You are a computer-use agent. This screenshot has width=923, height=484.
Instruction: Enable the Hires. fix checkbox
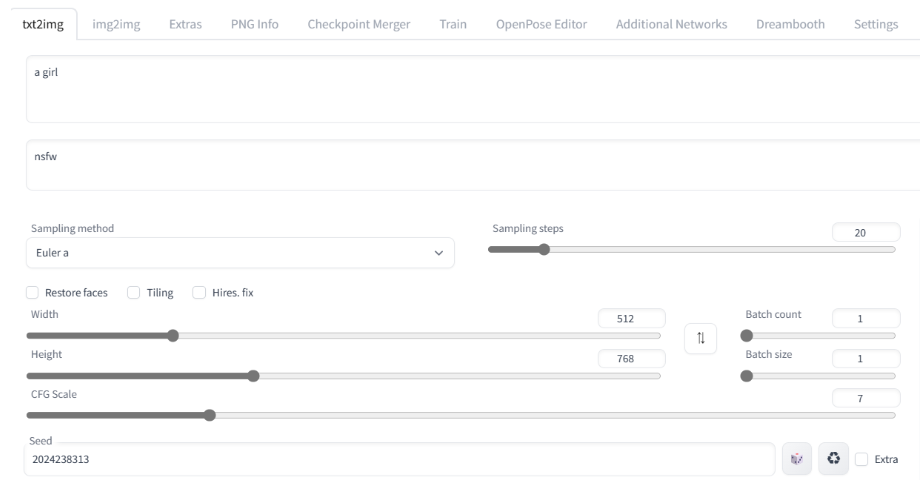coord(199,293)
